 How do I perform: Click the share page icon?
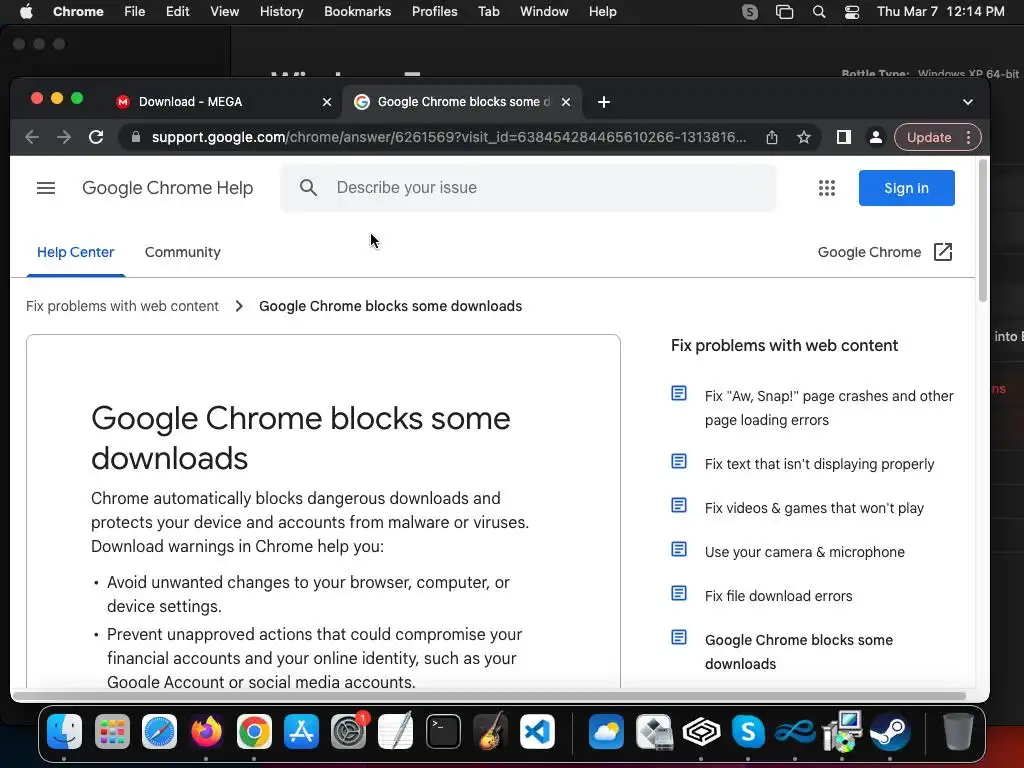point(772,137)
